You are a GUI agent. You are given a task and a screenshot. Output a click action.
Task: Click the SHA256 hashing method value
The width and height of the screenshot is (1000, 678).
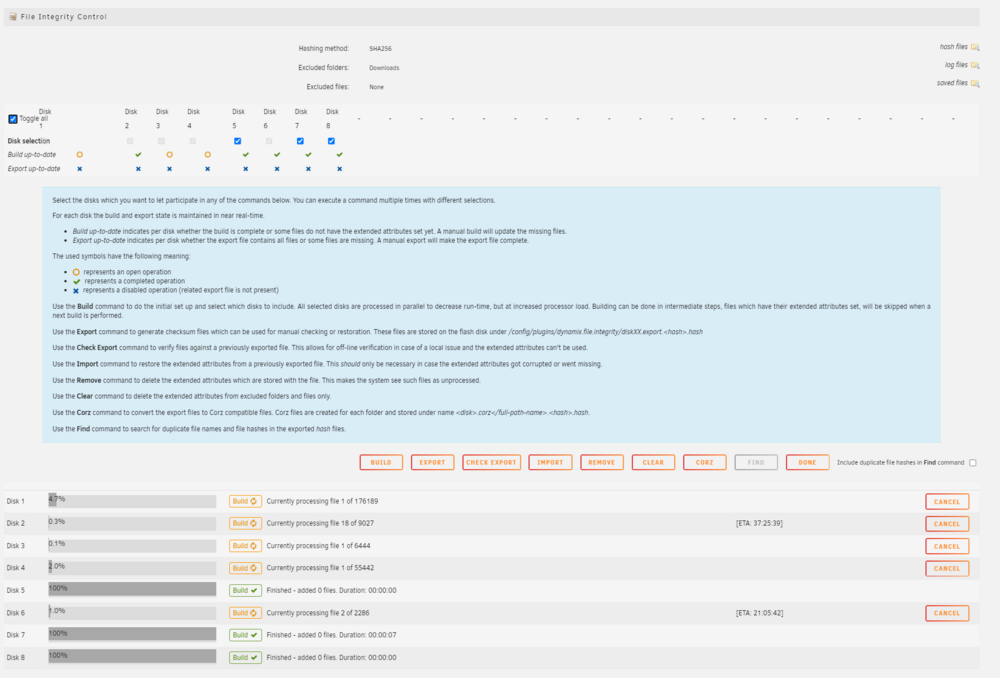click(x=380, y=48)
